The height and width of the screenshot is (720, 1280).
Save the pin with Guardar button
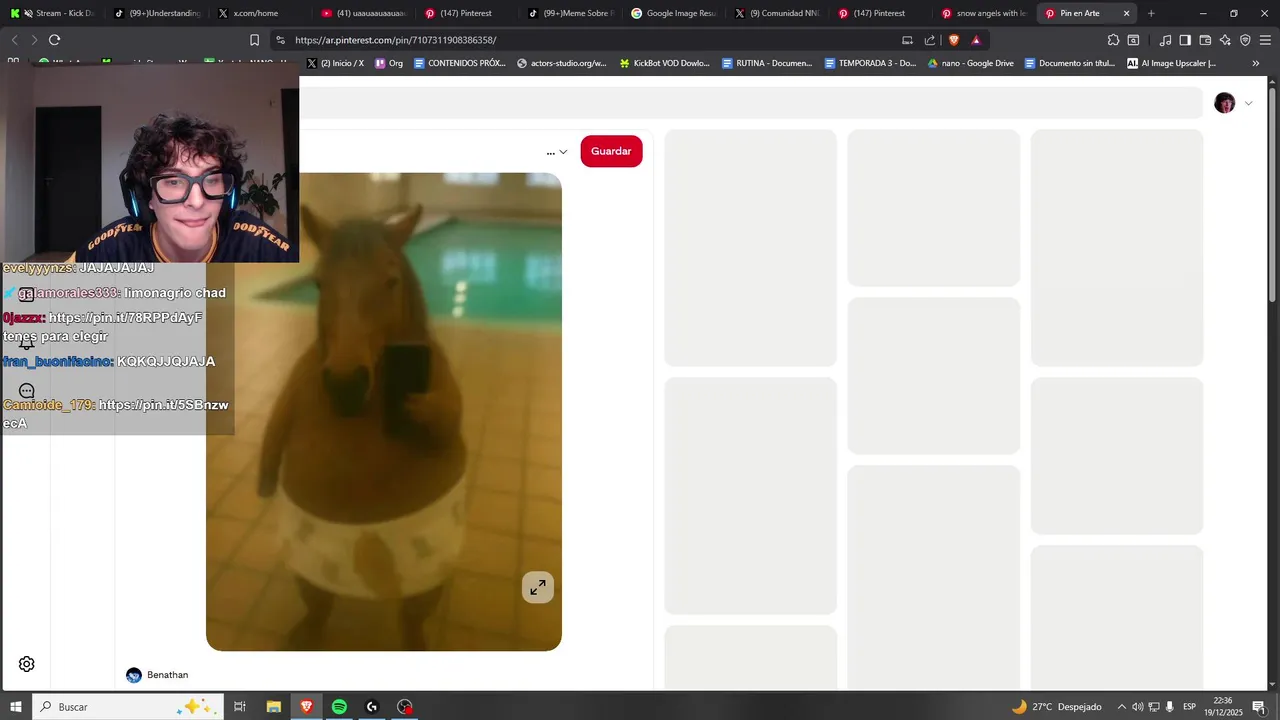tap(611, 151)
